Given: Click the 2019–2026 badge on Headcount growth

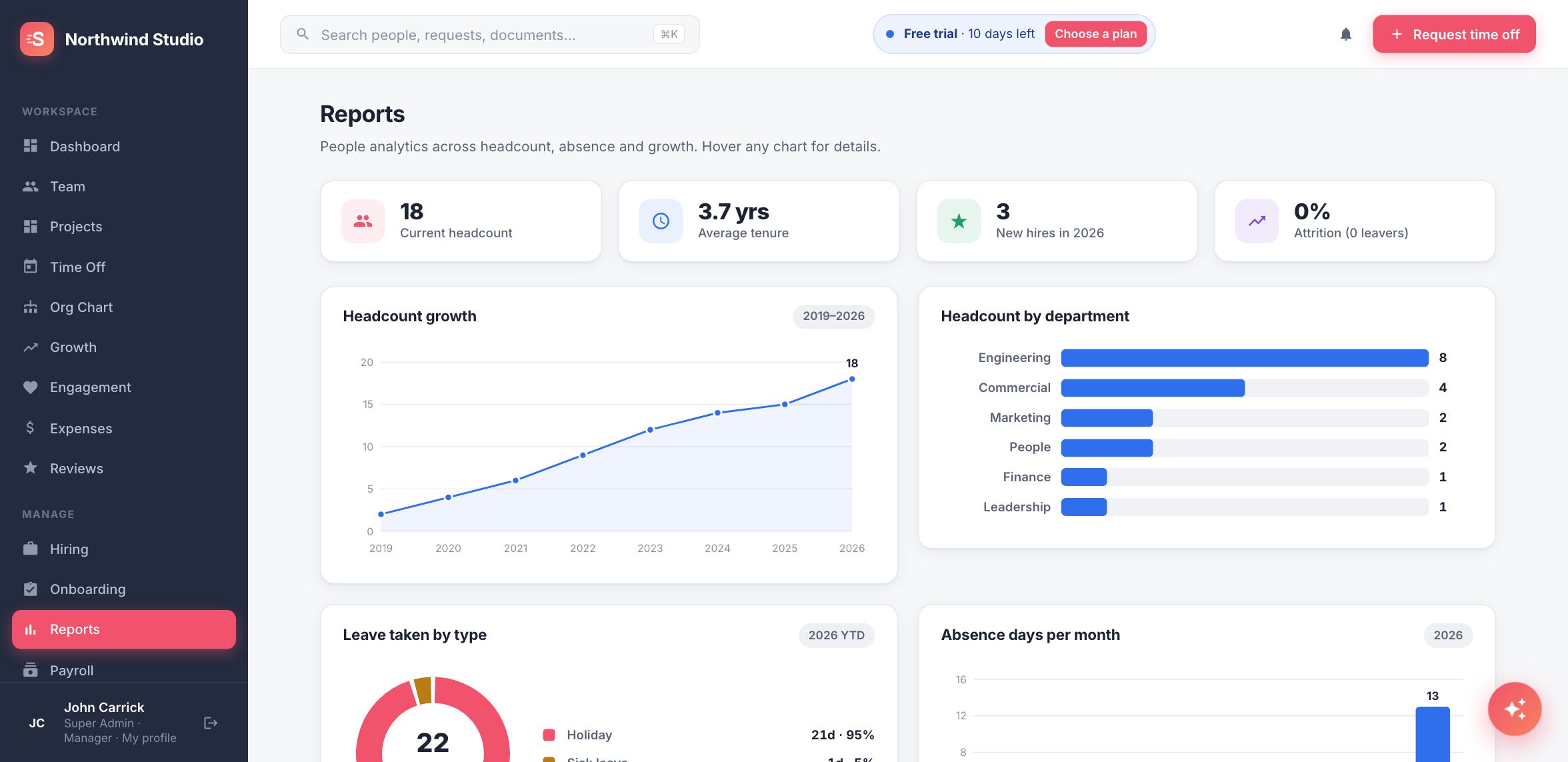Looking at the screenshot, I should (833, 316).
